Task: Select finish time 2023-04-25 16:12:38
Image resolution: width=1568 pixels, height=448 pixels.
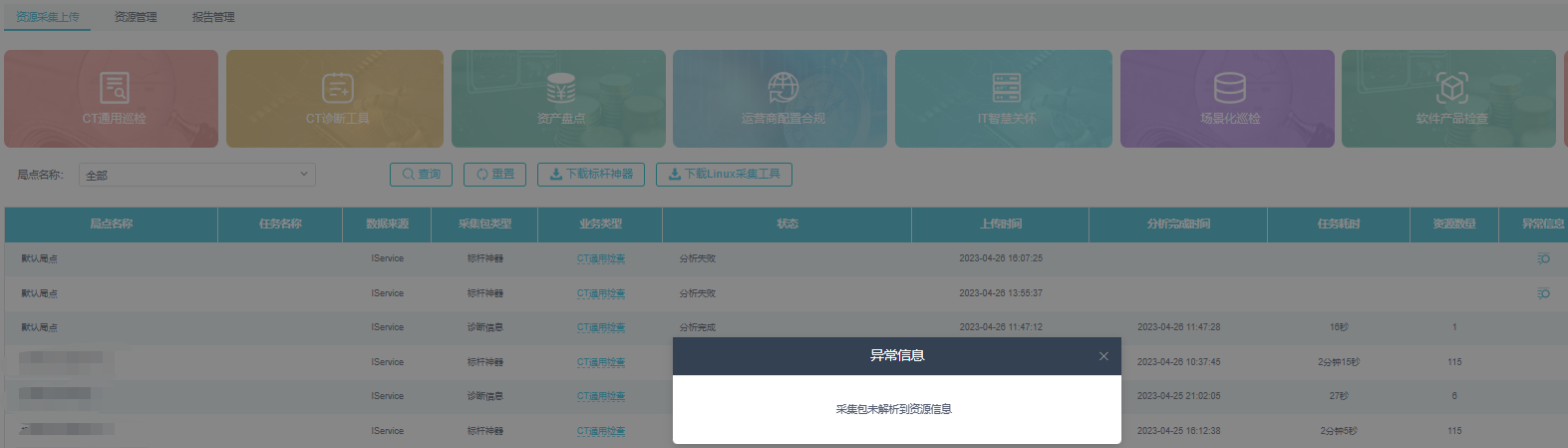Action: [1178, 431]
